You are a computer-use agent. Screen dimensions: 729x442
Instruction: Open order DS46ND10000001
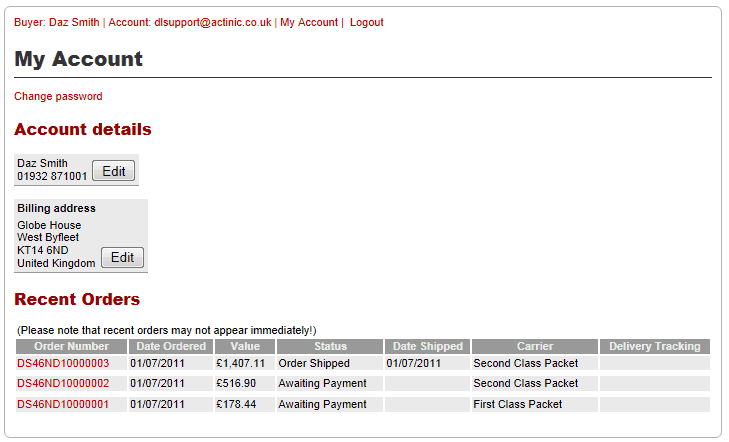pyautogui.click(x=63, y=404)
